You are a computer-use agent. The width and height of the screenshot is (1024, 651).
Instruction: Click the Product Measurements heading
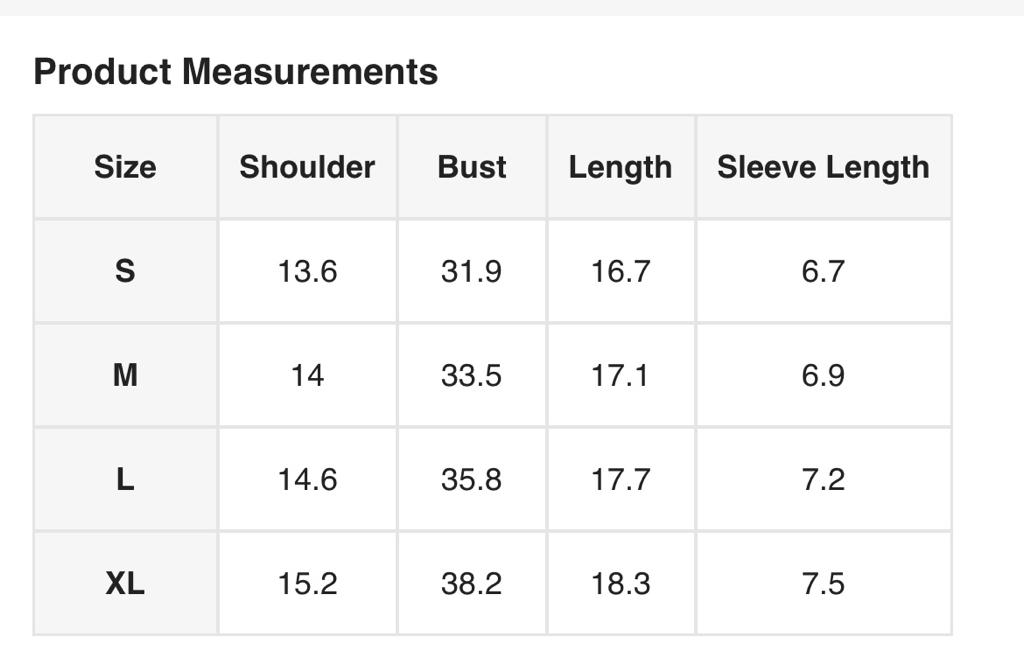[236, 72]
